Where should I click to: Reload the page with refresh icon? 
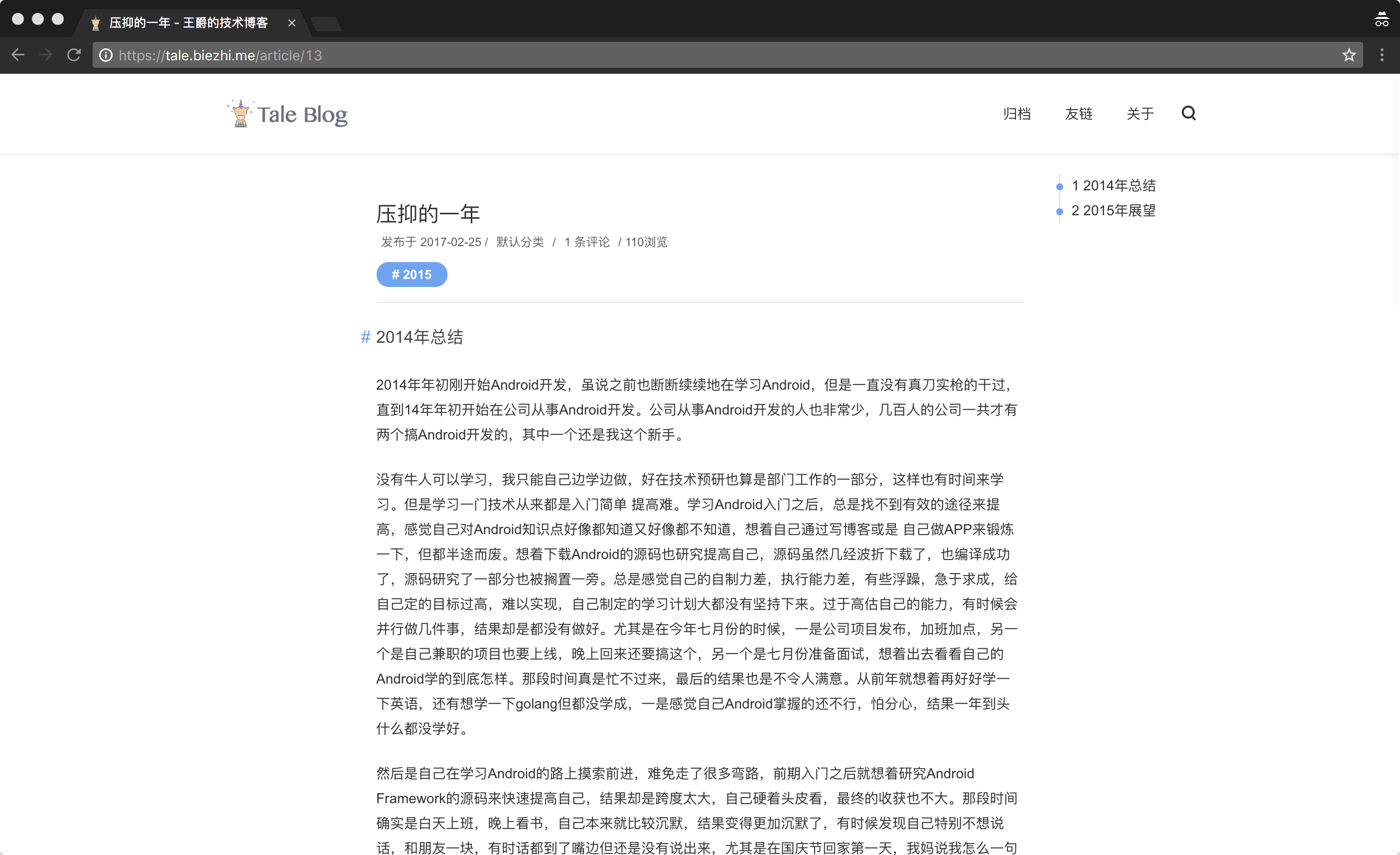tap(74, 55)
